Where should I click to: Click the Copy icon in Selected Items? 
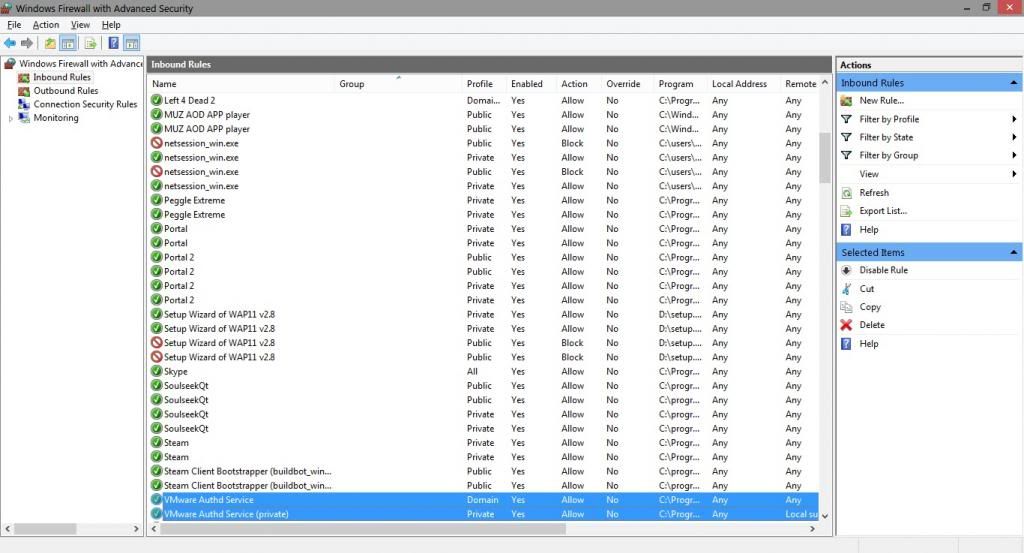click(x=846, y=307)
